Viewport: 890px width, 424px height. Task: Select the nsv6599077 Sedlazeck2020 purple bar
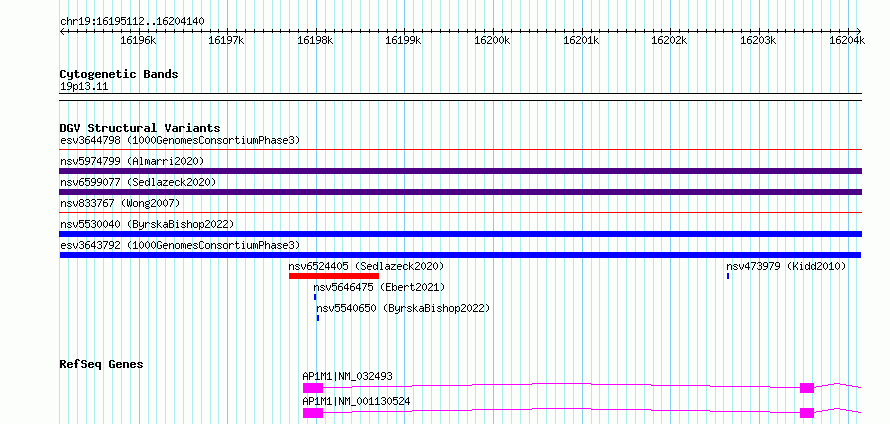pos(460,192)
